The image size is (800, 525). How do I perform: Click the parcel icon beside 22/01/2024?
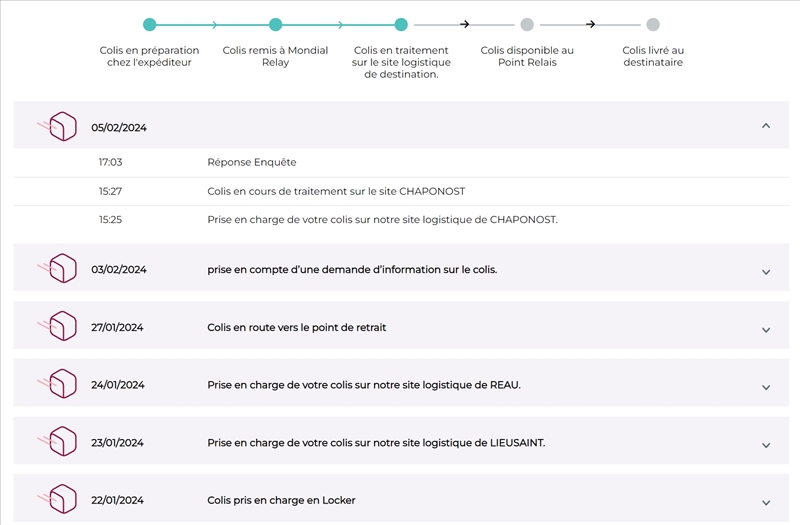pos(62,499)
